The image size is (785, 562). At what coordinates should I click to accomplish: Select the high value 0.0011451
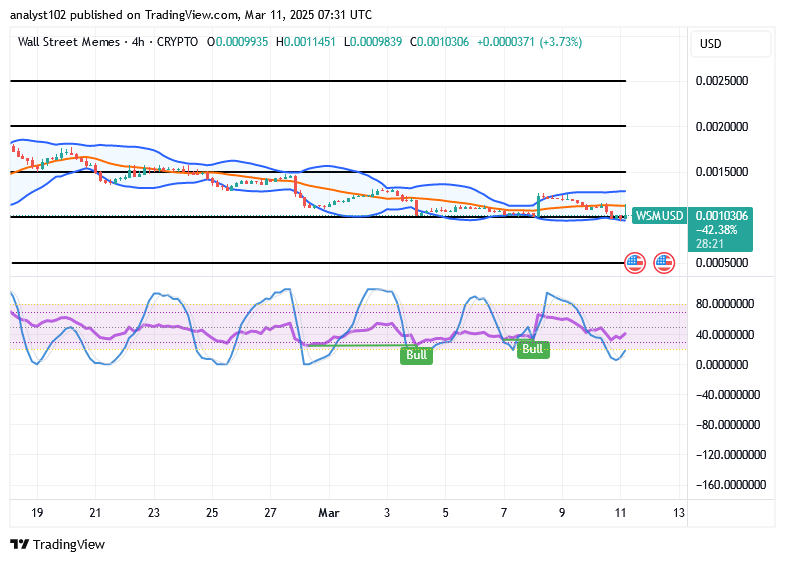point(309,42)
